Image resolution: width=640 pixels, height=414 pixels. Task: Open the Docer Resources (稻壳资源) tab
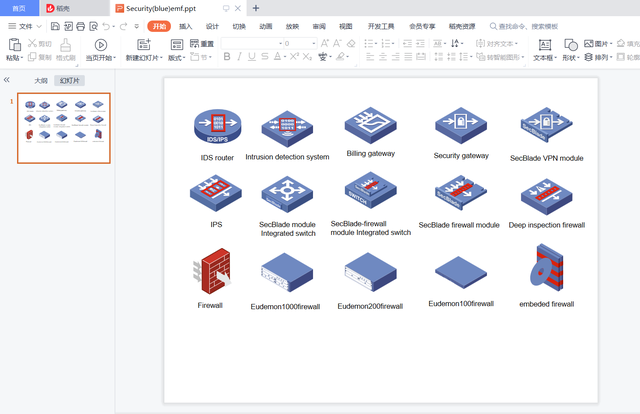pos(462,27)
